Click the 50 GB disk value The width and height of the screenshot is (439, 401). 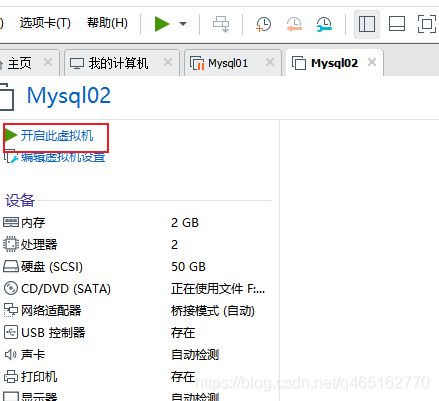pyautogui.click(x=188, y=267)
